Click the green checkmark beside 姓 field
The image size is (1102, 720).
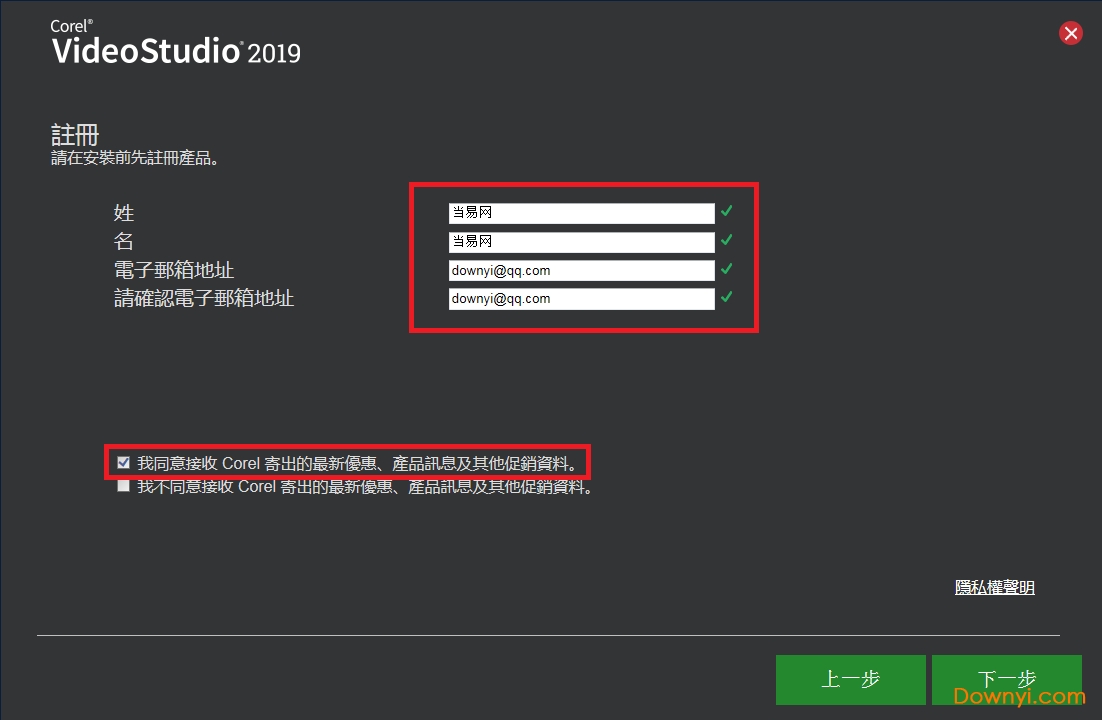(x=727, y=210)
